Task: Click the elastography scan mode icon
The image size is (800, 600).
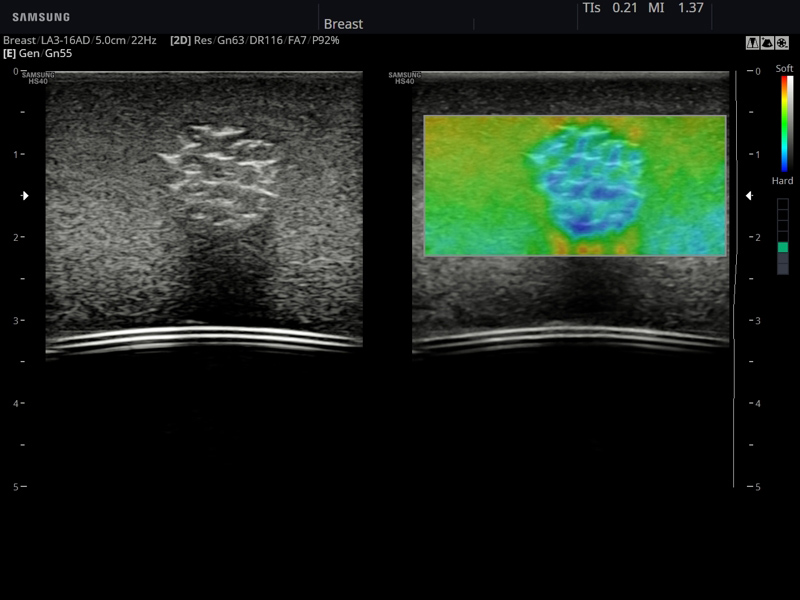Action: click(767, 43)
